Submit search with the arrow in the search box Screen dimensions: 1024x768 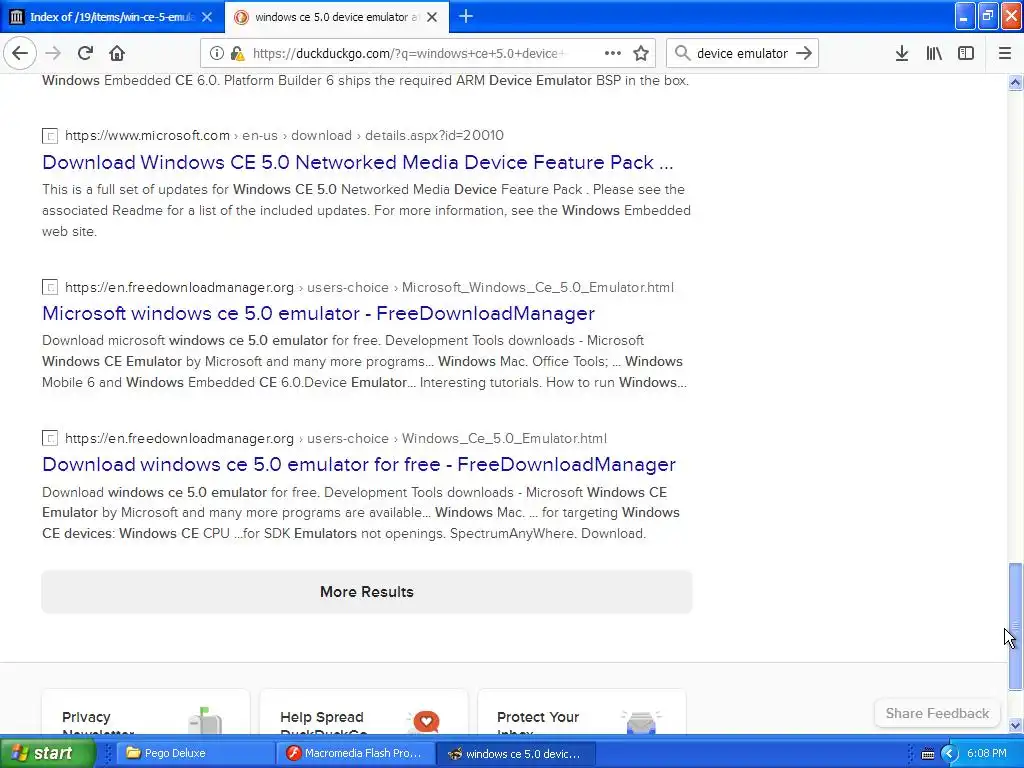[x=804, y=53]
